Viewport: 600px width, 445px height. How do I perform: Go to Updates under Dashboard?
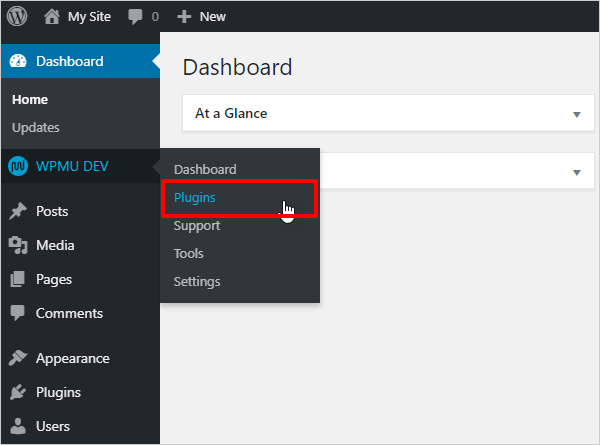pos(36,127)
